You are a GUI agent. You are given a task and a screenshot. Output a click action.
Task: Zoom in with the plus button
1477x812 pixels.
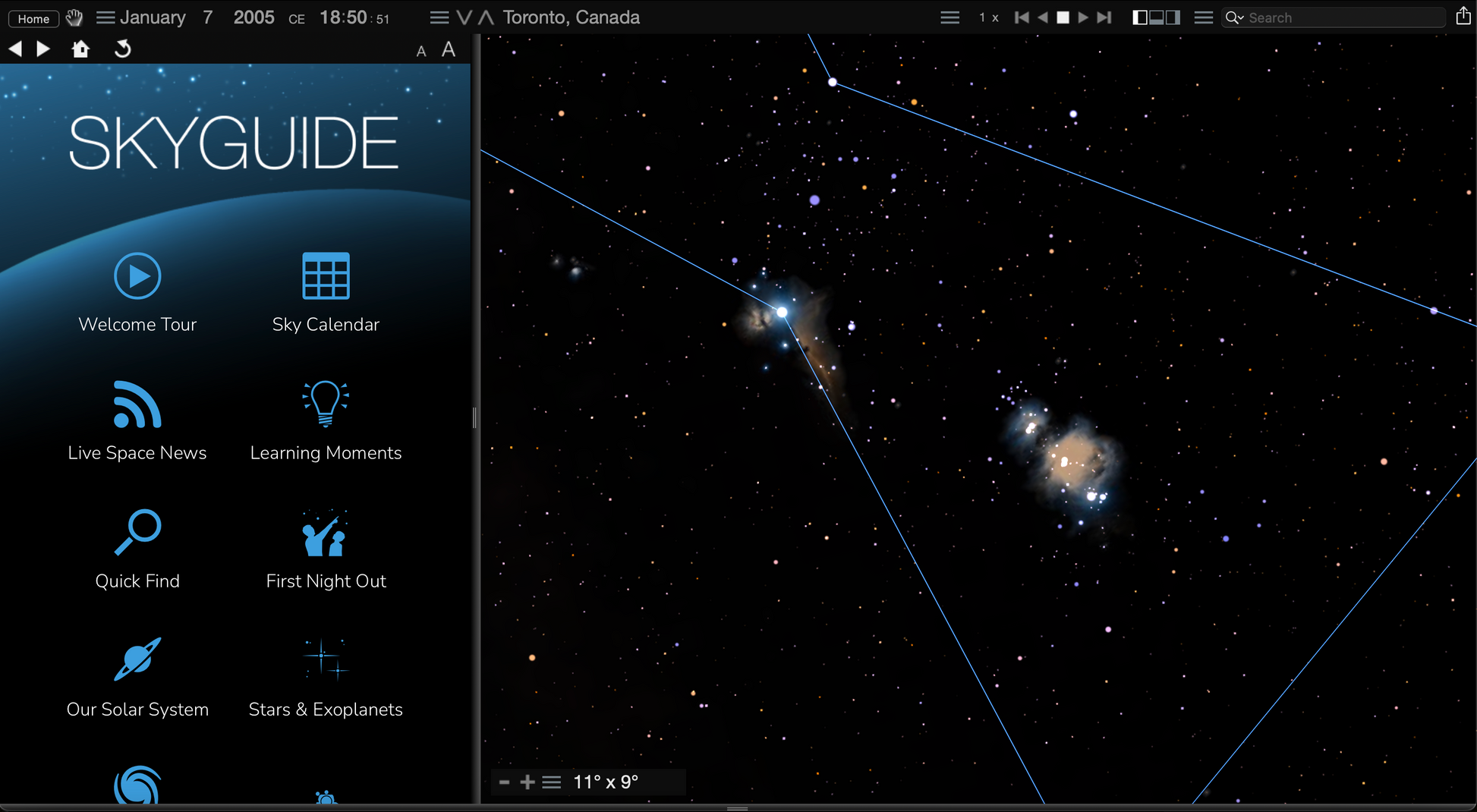pos(527,782)
